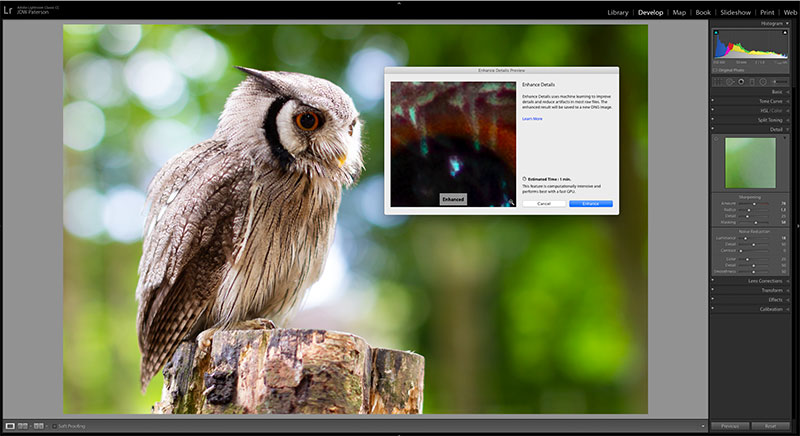Toggle HSL / Color panel switch
Image resolution: width=800 pixels, height=436 pixels.
(x=713, y=109)
